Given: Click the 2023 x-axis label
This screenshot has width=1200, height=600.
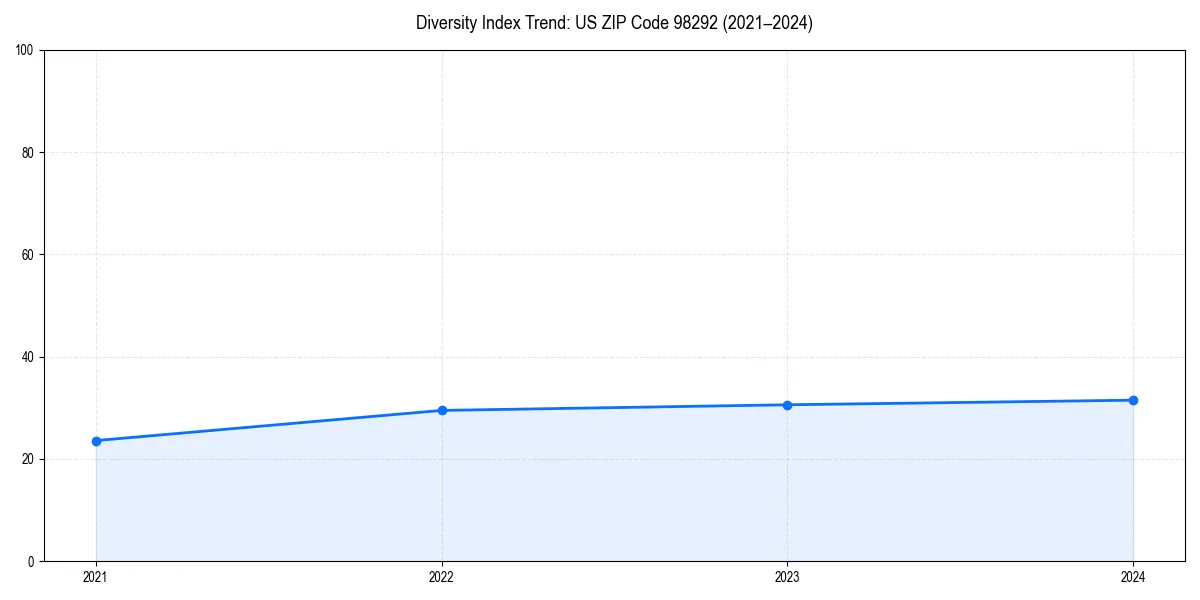Looking at the screenshot, I should click(788, 577).
